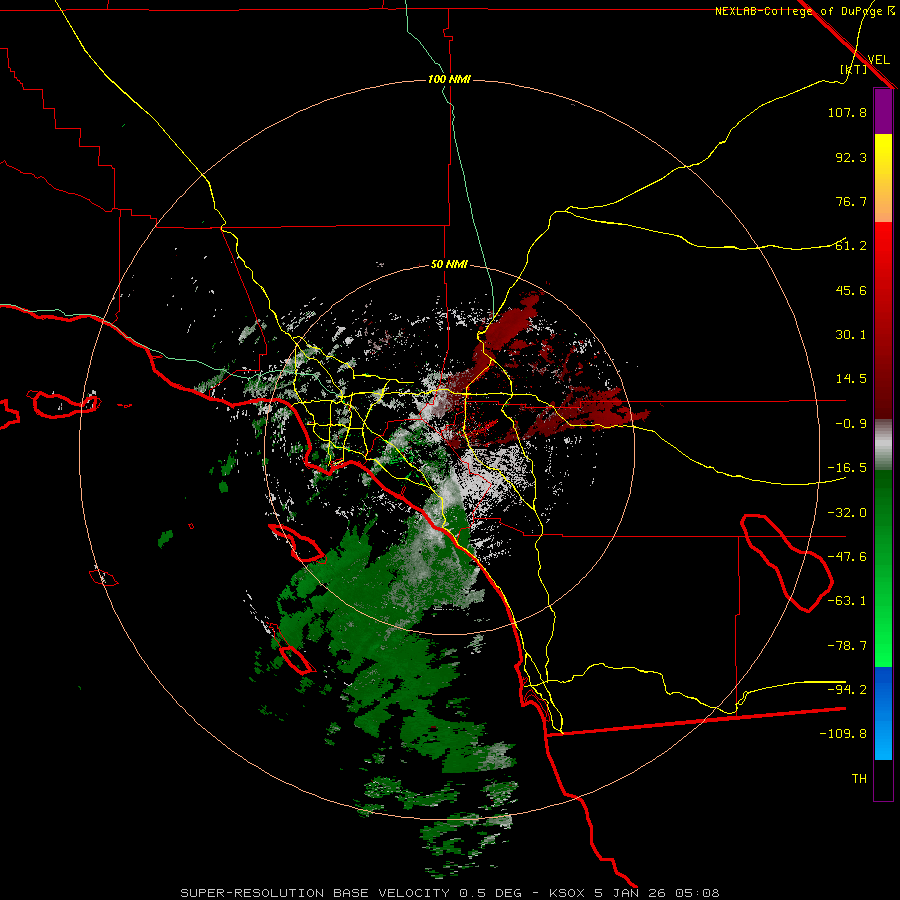Click the [KT] units label
This screenshot has height=900, width=900.
[x=854, y=69]
